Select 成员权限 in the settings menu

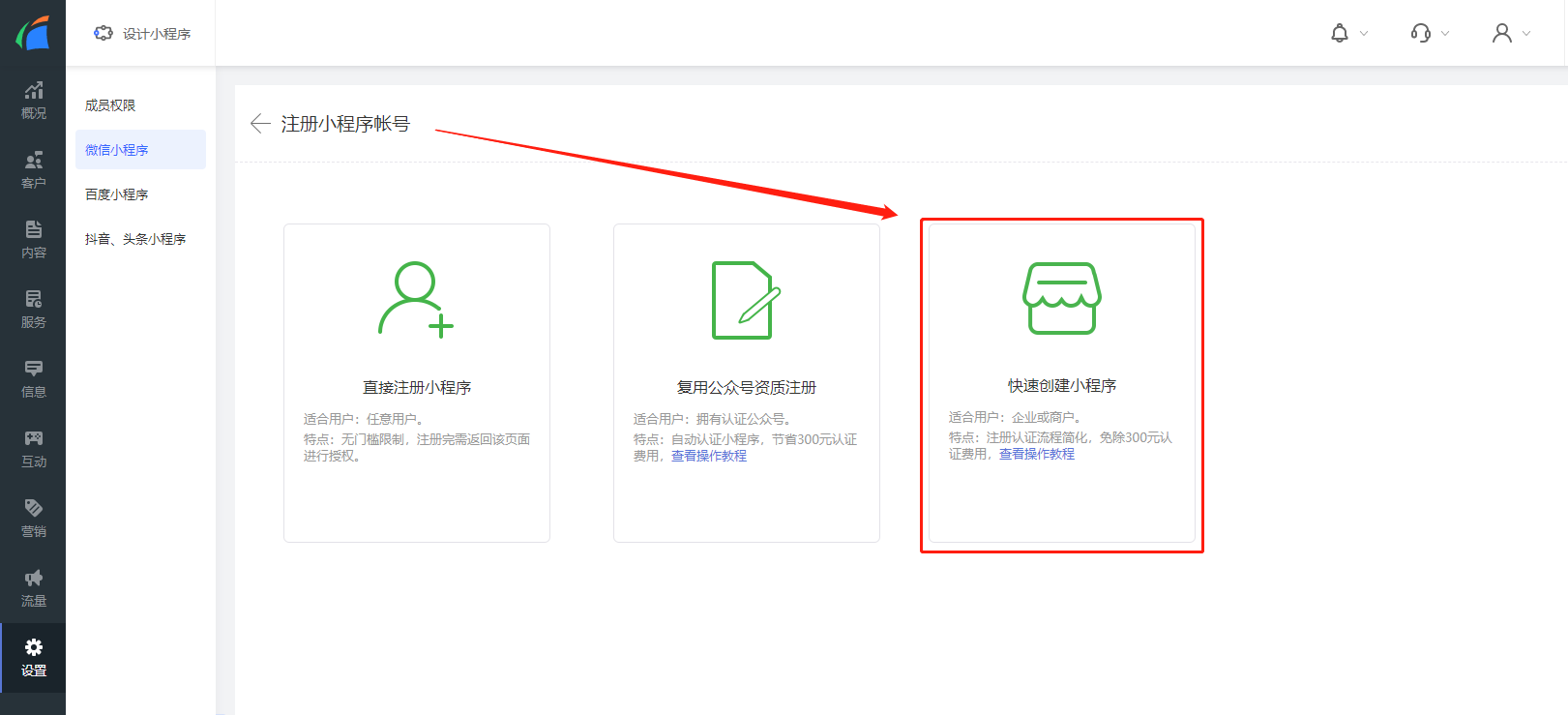pyautogui.click(x=110, y=105)
